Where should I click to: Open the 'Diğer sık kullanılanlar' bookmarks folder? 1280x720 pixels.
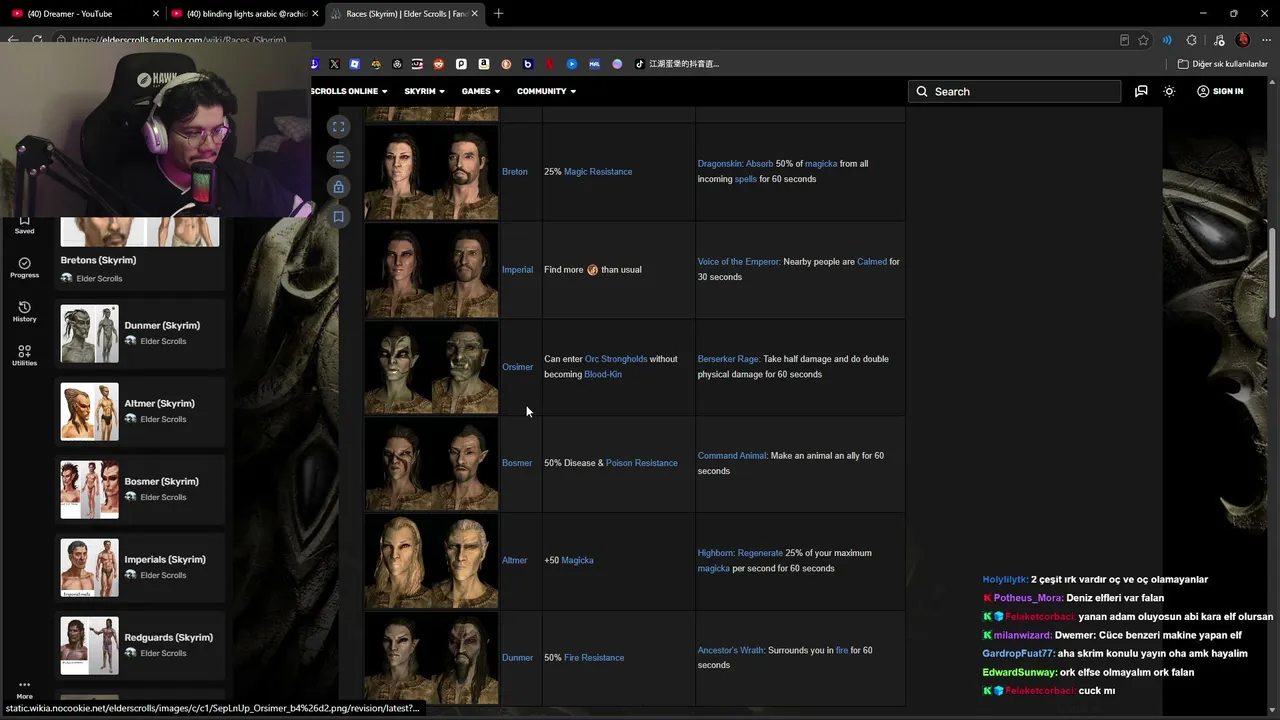[x=1223, y=64]
